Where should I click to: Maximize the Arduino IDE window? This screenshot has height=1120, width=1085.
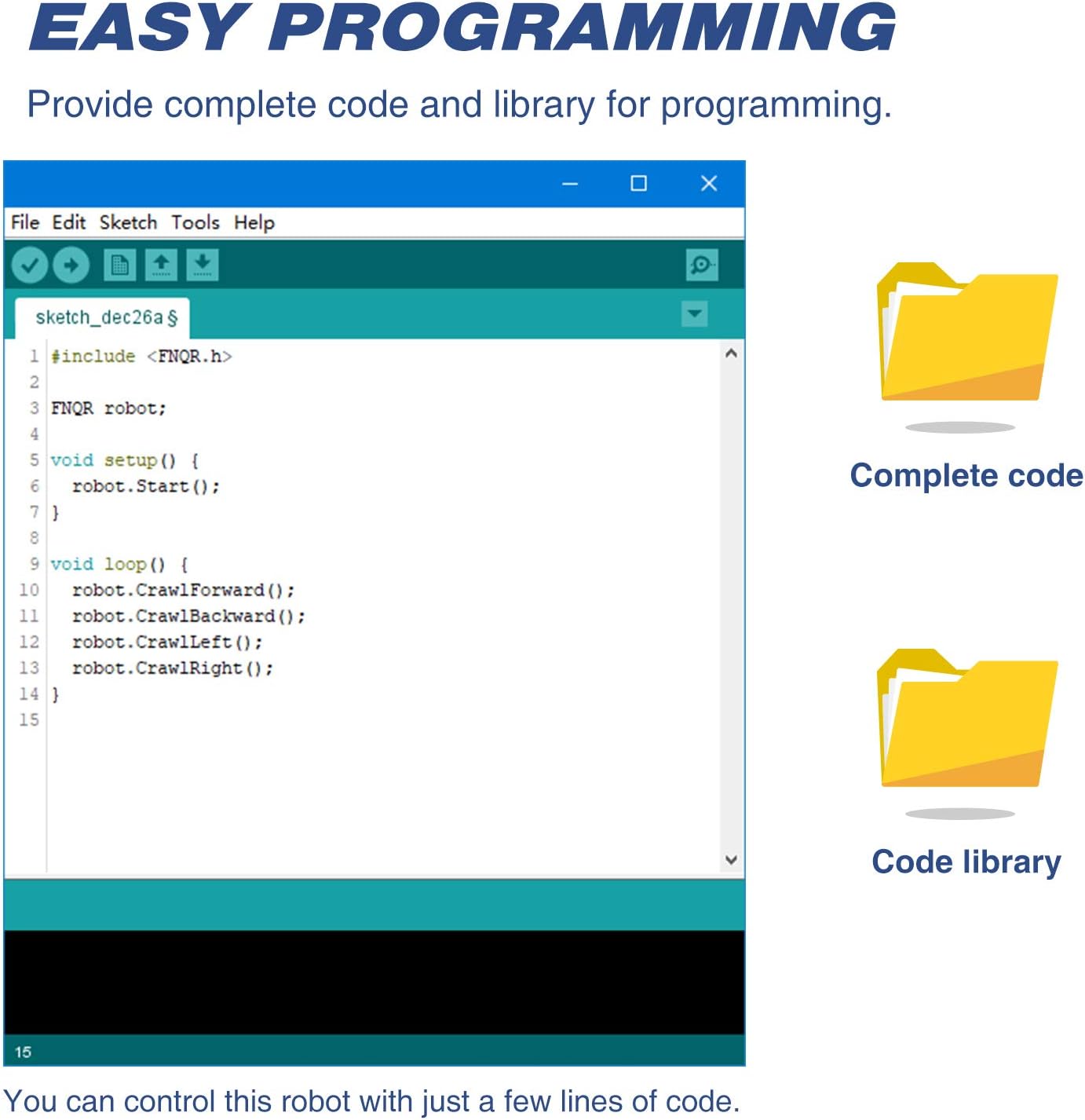[x=639, y=184]
